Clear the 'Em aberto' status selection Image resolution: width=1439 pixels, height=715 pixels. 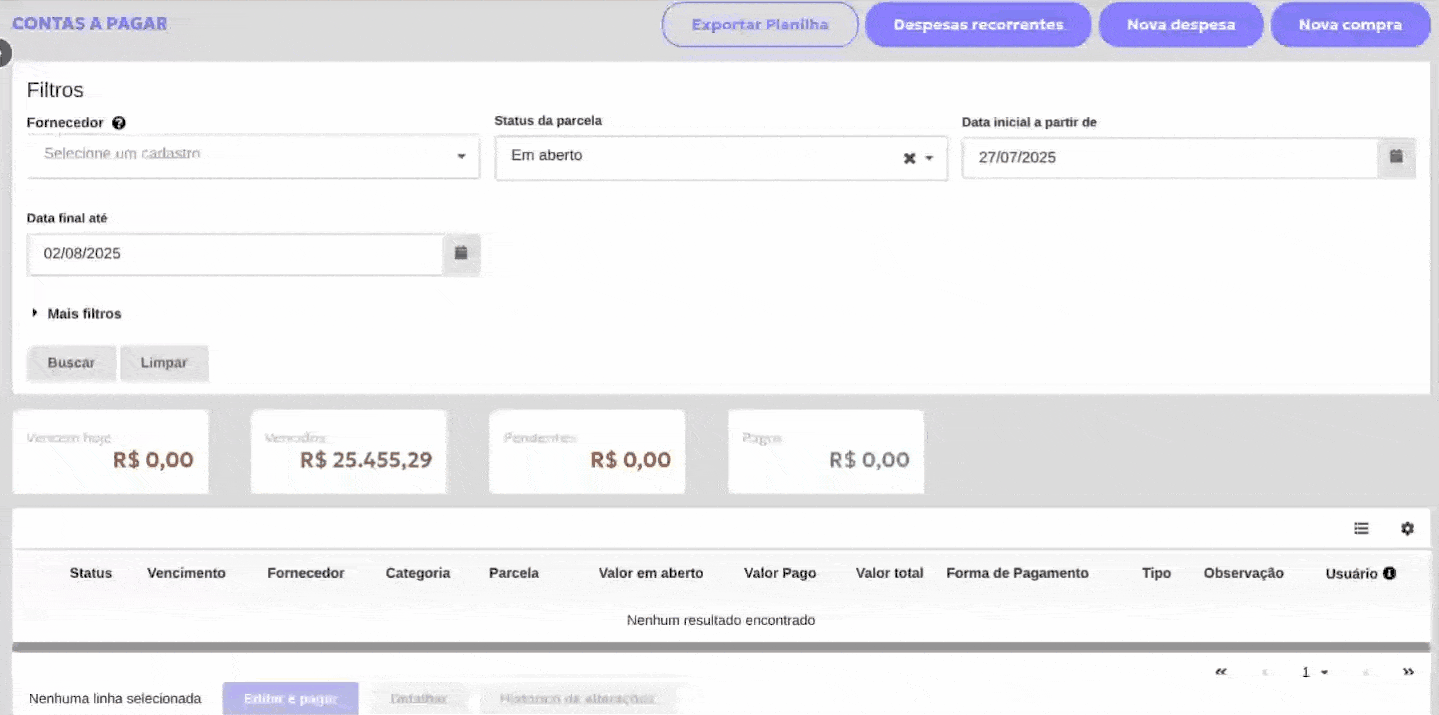pyautogui.click(x=909, y=158)
